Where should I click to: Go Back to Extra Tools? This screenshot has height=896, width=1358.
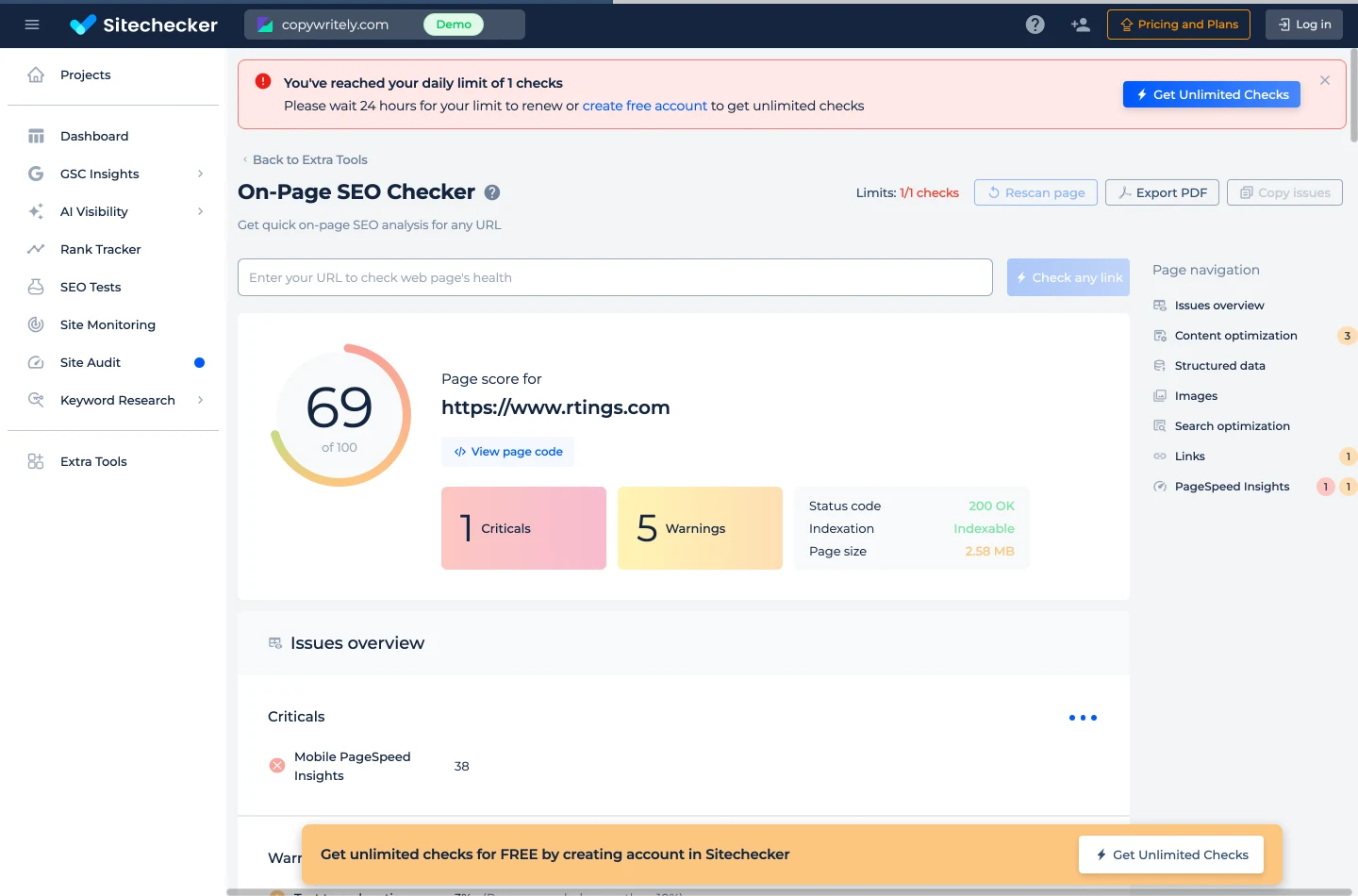click(x=305, y=159)
